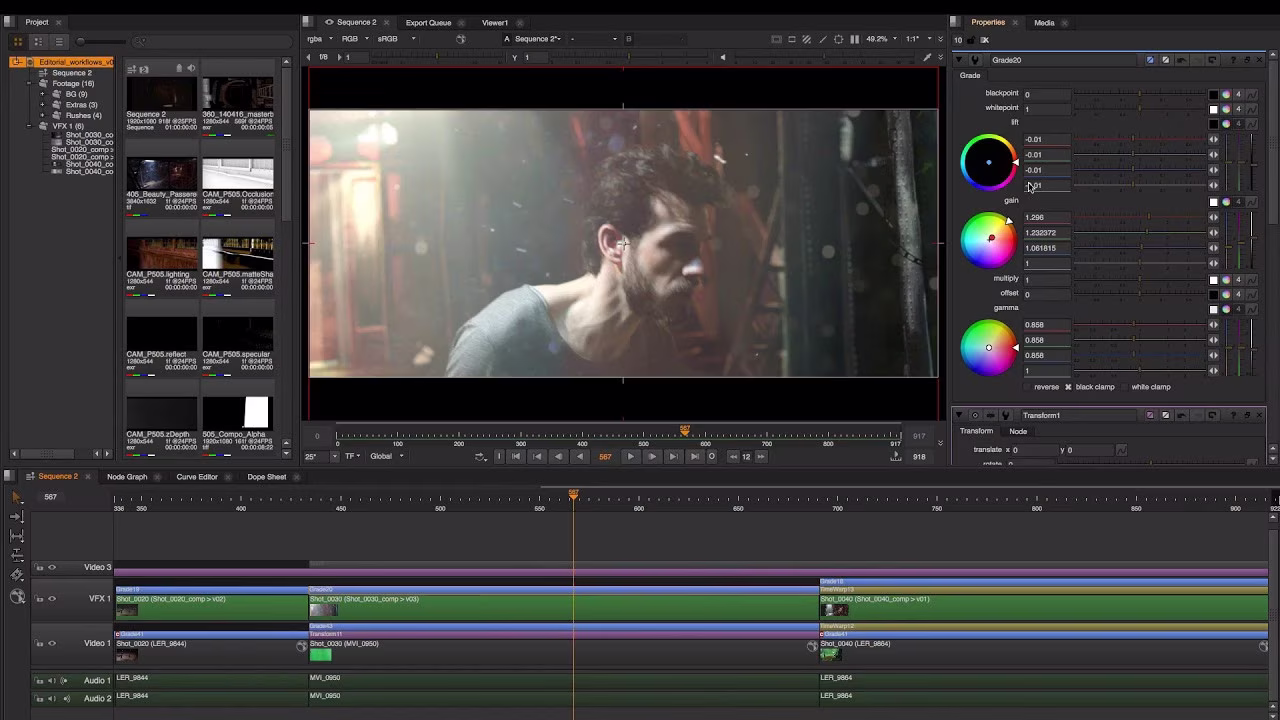Open the sRGB colorspace dropdown in viewer

396,39
